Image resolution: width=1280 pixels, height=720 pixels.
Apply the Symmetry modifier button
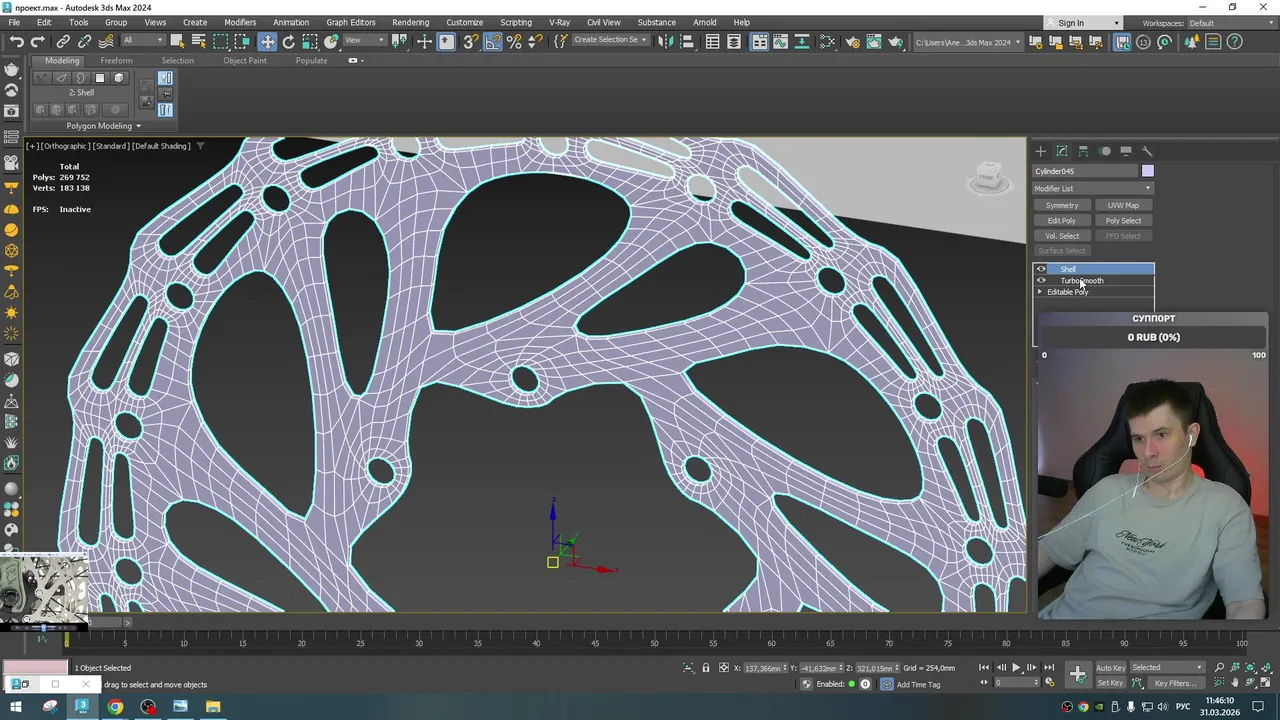(1062, 205)
